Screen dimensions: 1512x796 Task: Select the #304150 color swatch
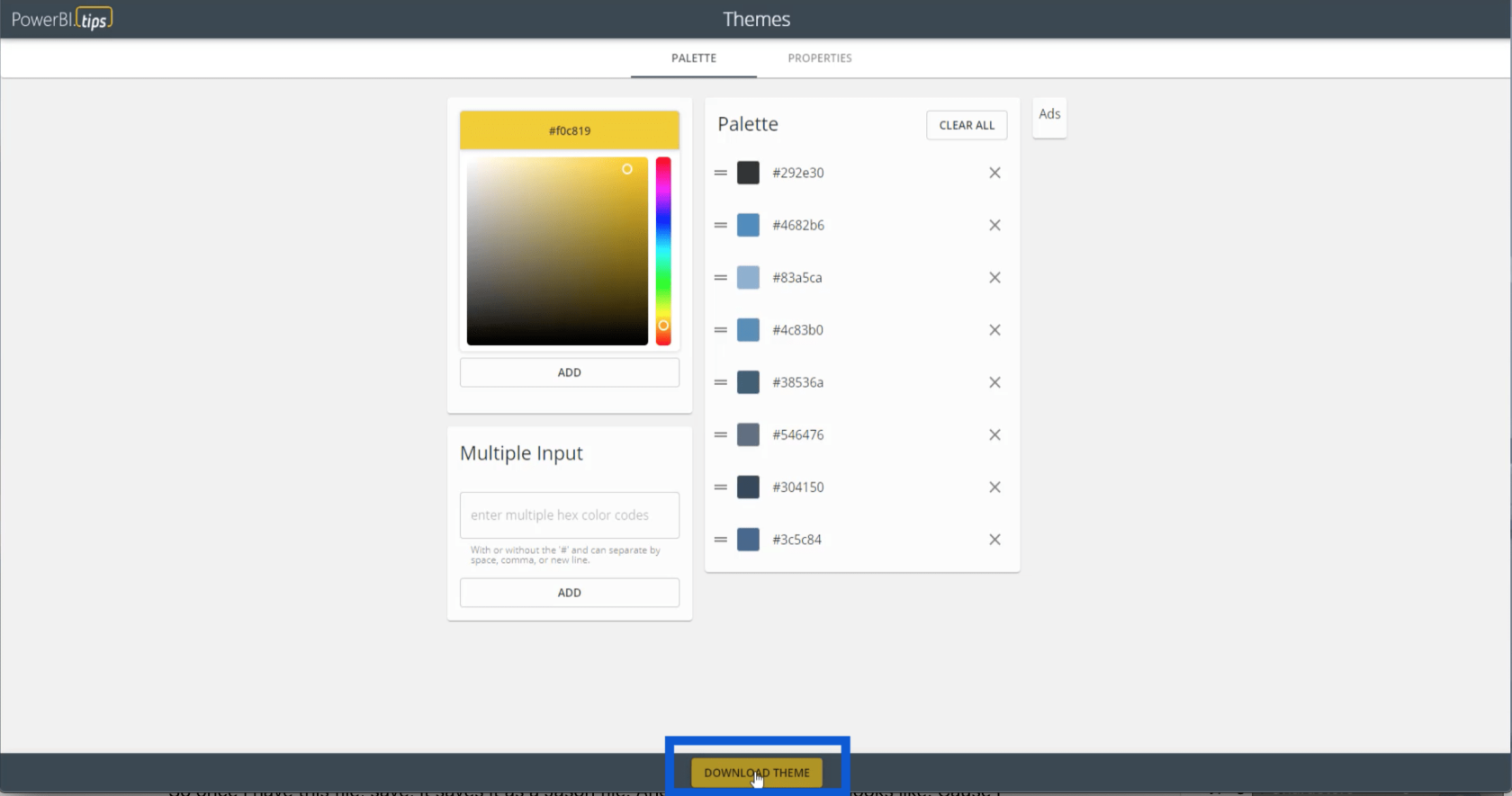[x=748, y=487]
